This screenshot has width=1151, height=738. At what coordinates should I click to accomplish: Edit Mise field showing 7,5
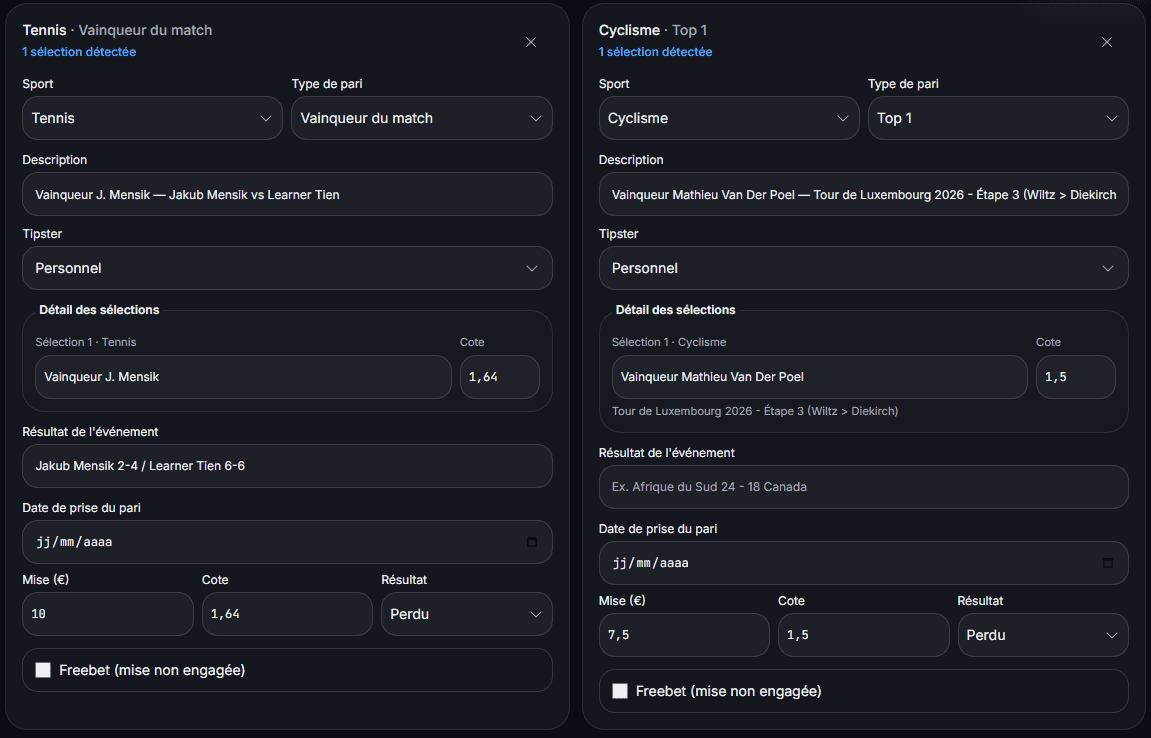tap(683, 635)
